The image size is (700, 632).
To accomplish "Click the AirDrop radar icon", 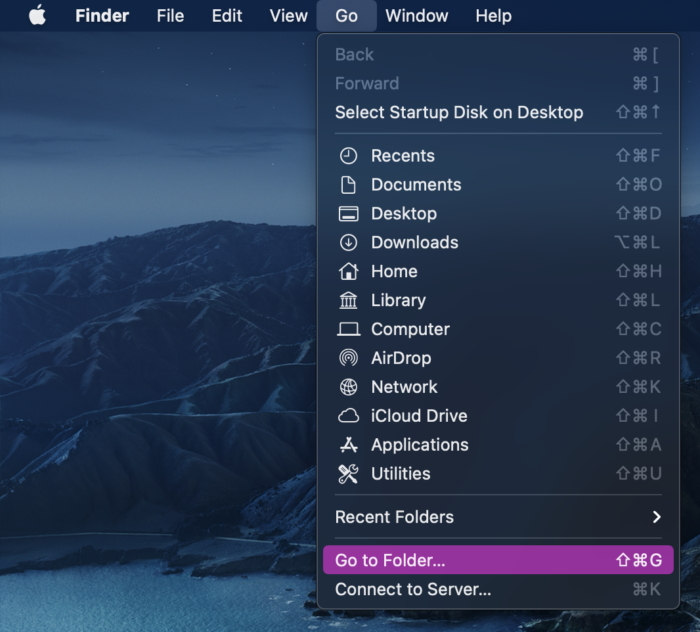I will [x=348, y=358].
